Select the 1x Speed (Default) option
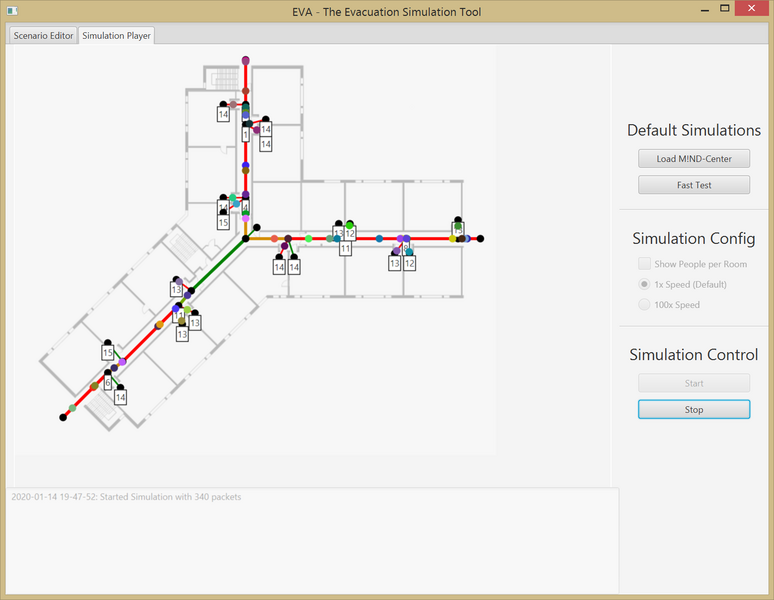The image size is (774, 600). [x=645, y=284]
